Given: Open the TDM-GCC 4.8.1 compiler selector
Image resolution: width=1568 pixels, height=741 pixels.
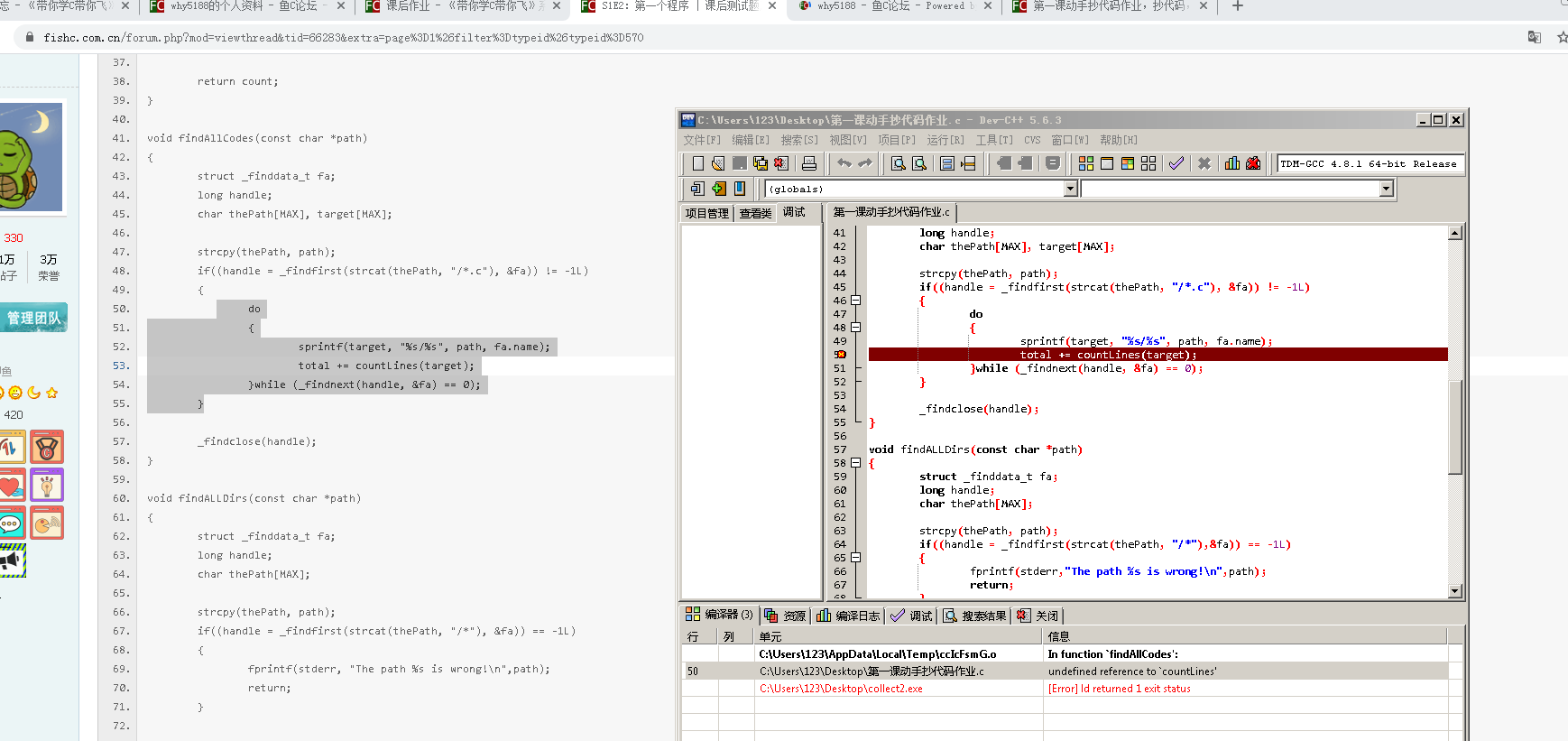Looking at the screenshot, I should pos(1370,164).
